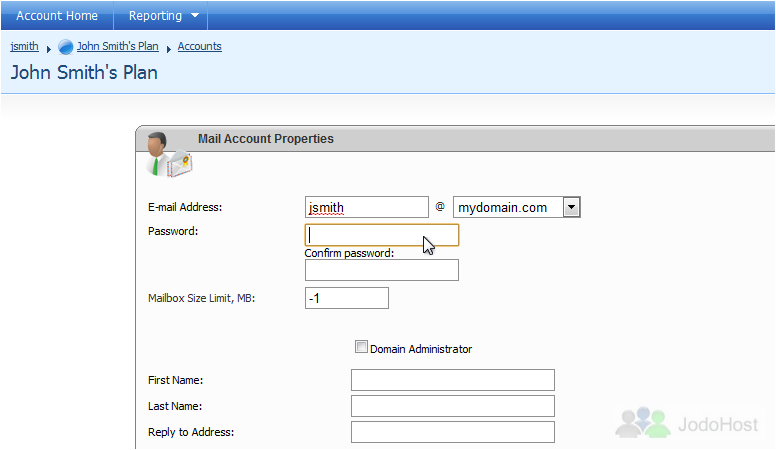Select the Reply to Address field
This screenshot has width=776, height=450.
[453, 432]
